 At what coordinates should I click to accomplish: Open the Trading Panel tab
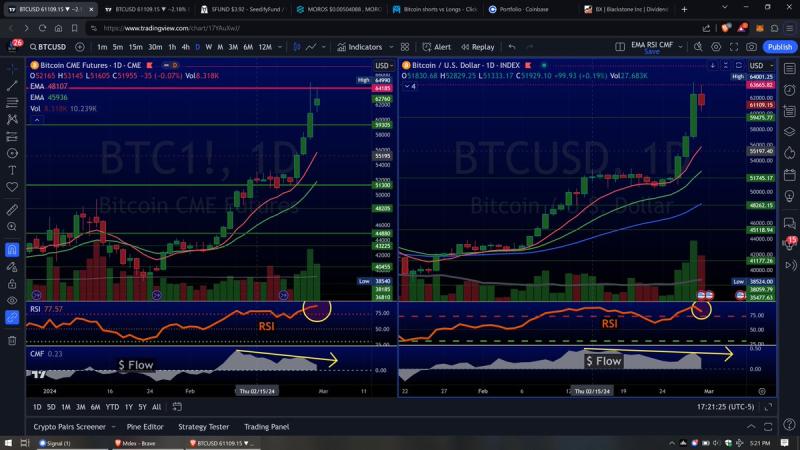266,427
